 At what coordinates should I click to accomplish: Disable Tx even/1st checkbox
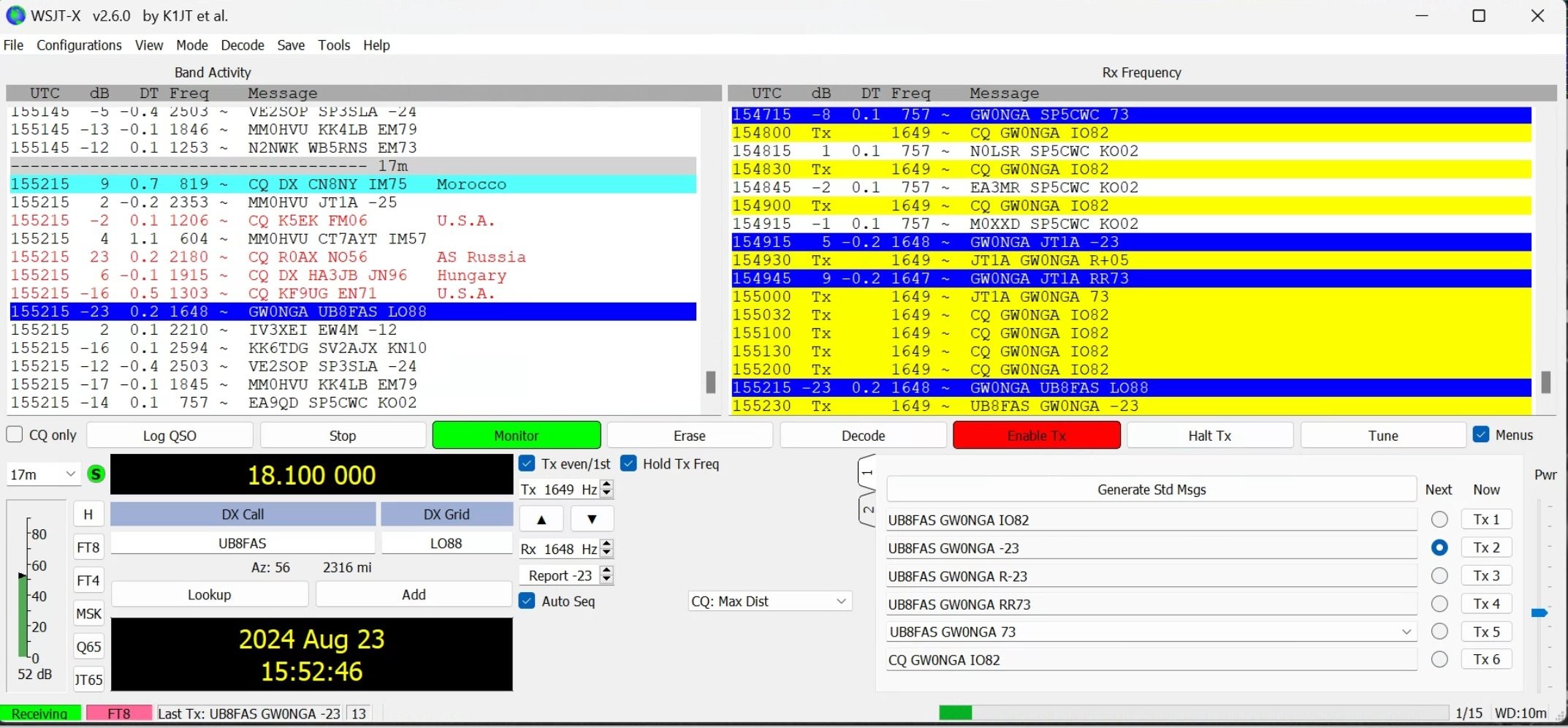[526, 463]
